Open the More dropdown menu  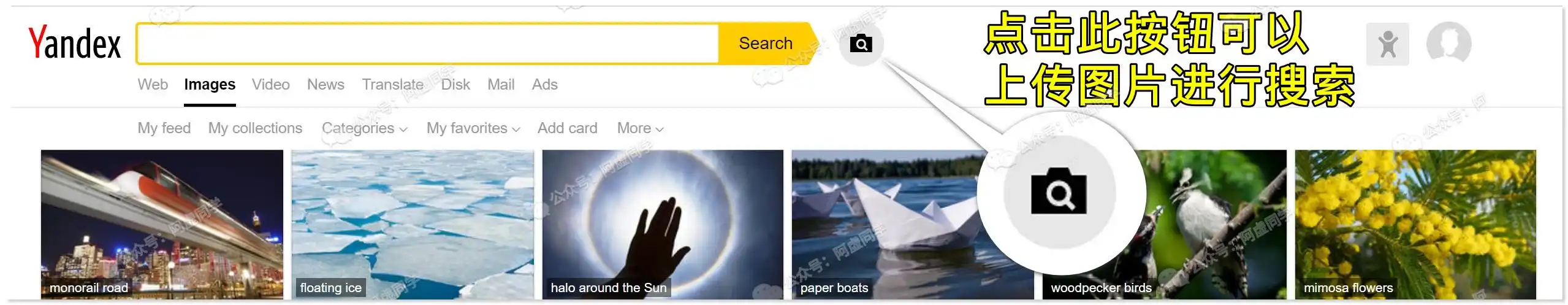[640, 128]
